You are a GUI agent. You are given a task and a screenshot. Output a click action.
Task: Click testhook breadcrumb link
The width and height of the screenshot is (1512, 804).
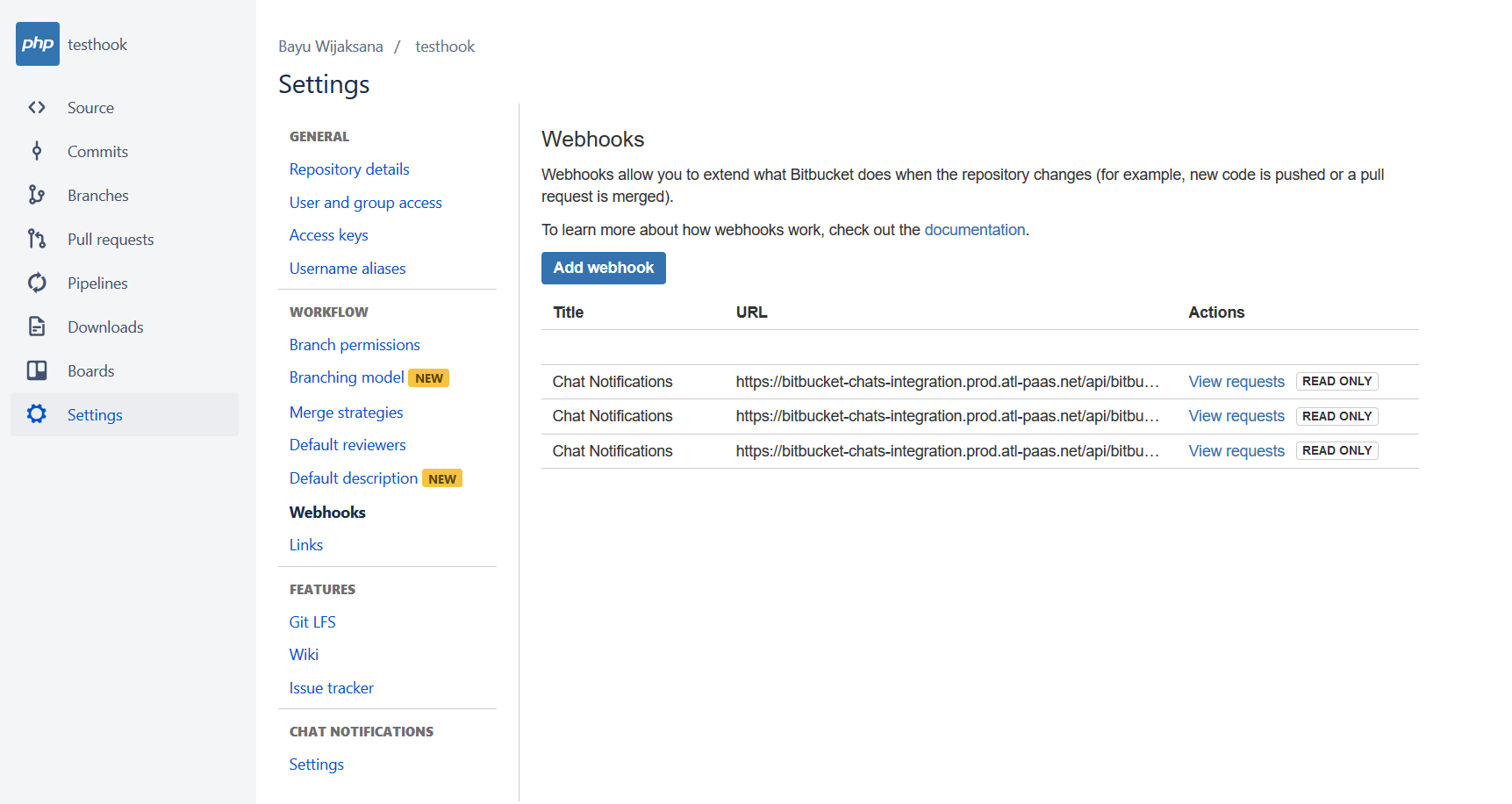445,47
